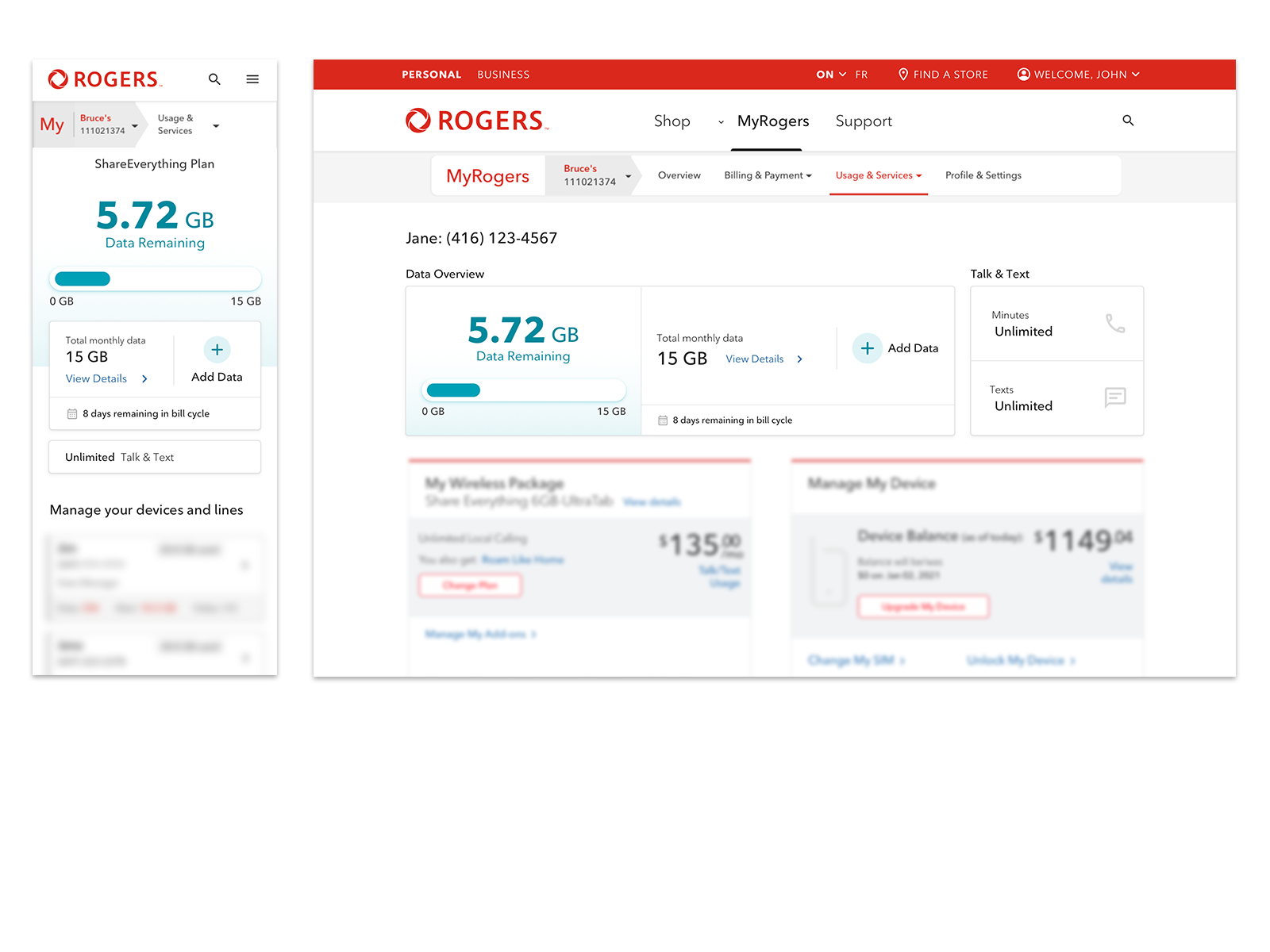Screen dimensions: 1270x952
Task: Click desktop '8 days remaining in bill cycle'
Action: (732, 420)
